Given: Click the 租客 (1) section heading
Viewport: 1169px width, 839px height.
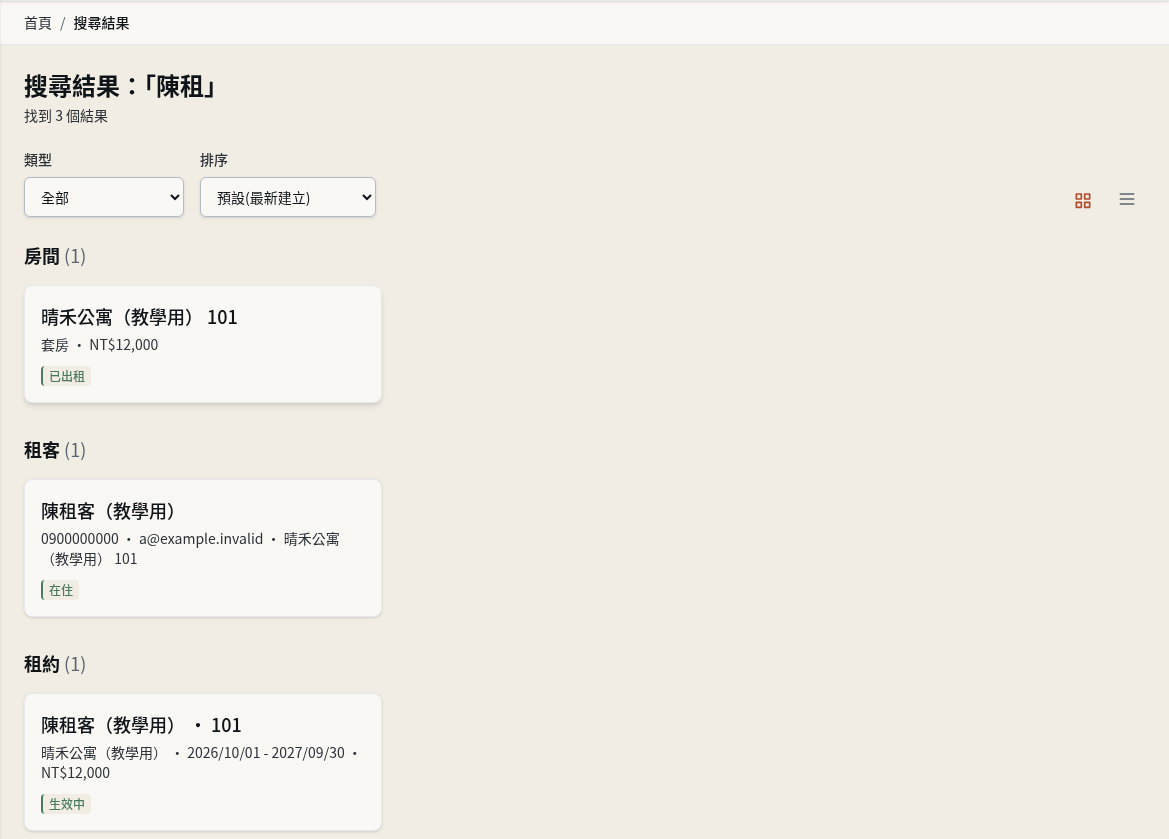Looking at the screenshot, I should tap(54, 450).
